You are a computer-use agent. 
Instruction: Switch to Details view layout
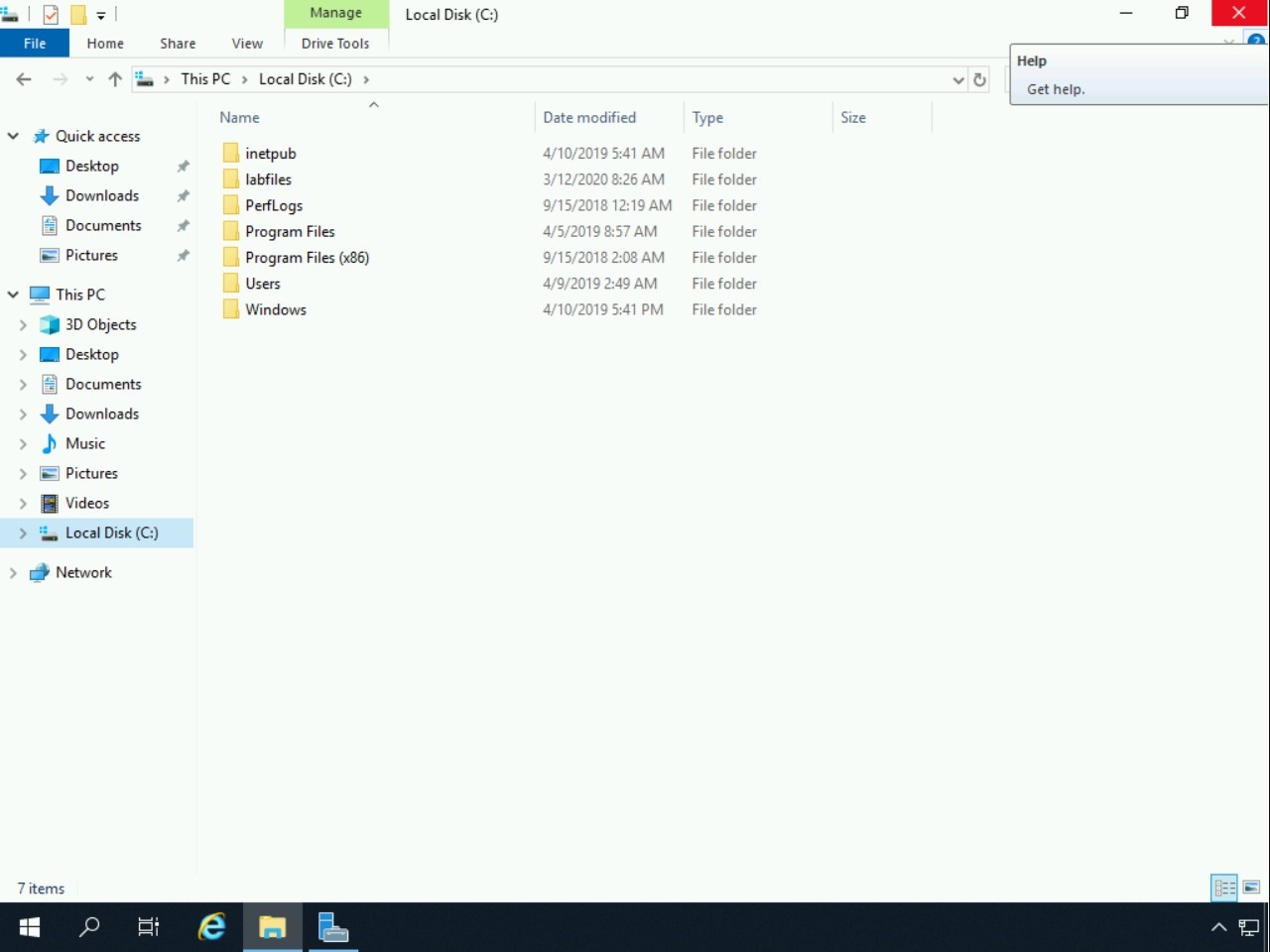tap(1224, 888)
